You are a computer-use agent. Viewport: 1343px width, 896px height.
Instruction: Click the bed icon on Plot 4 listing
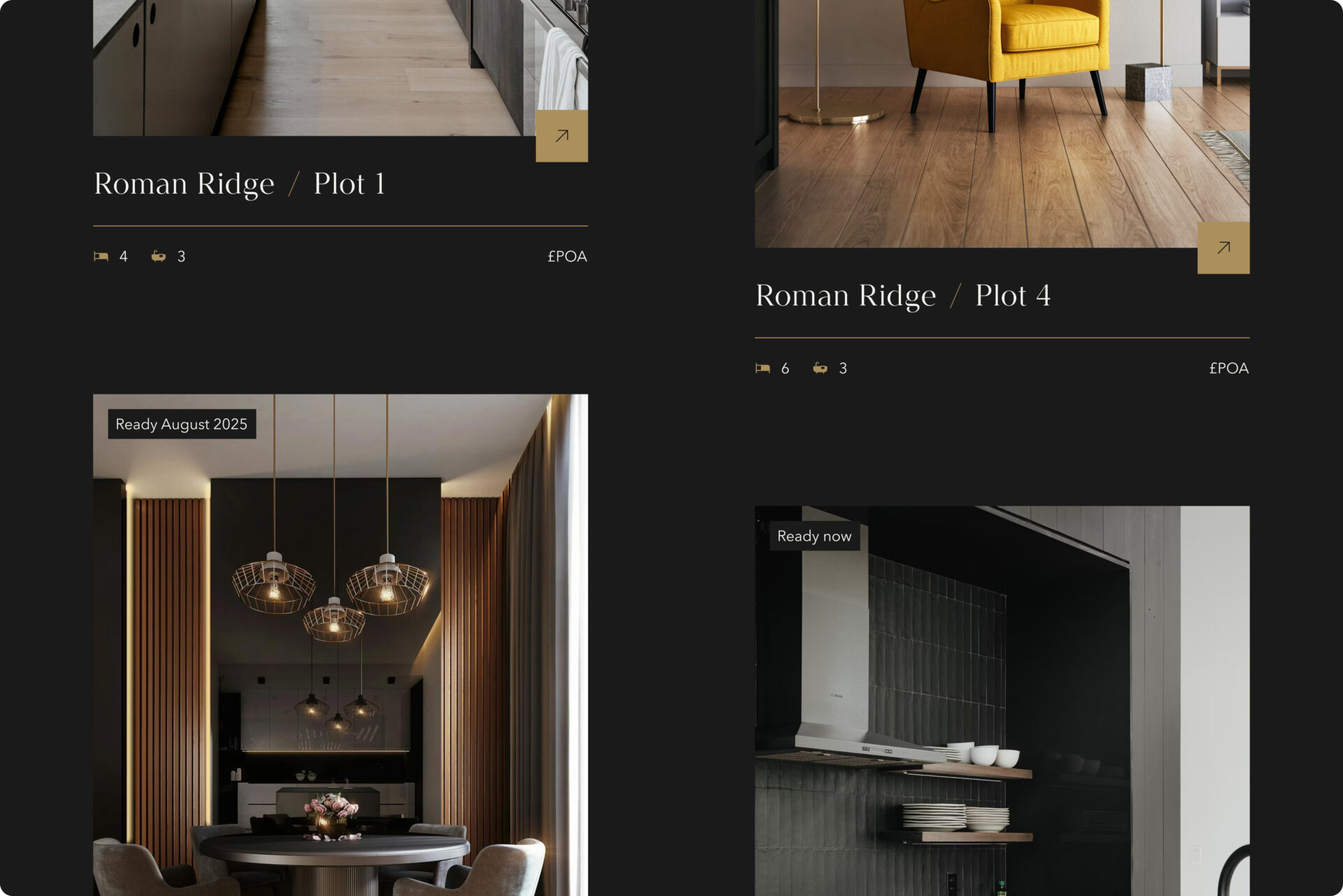pos(763,367)
